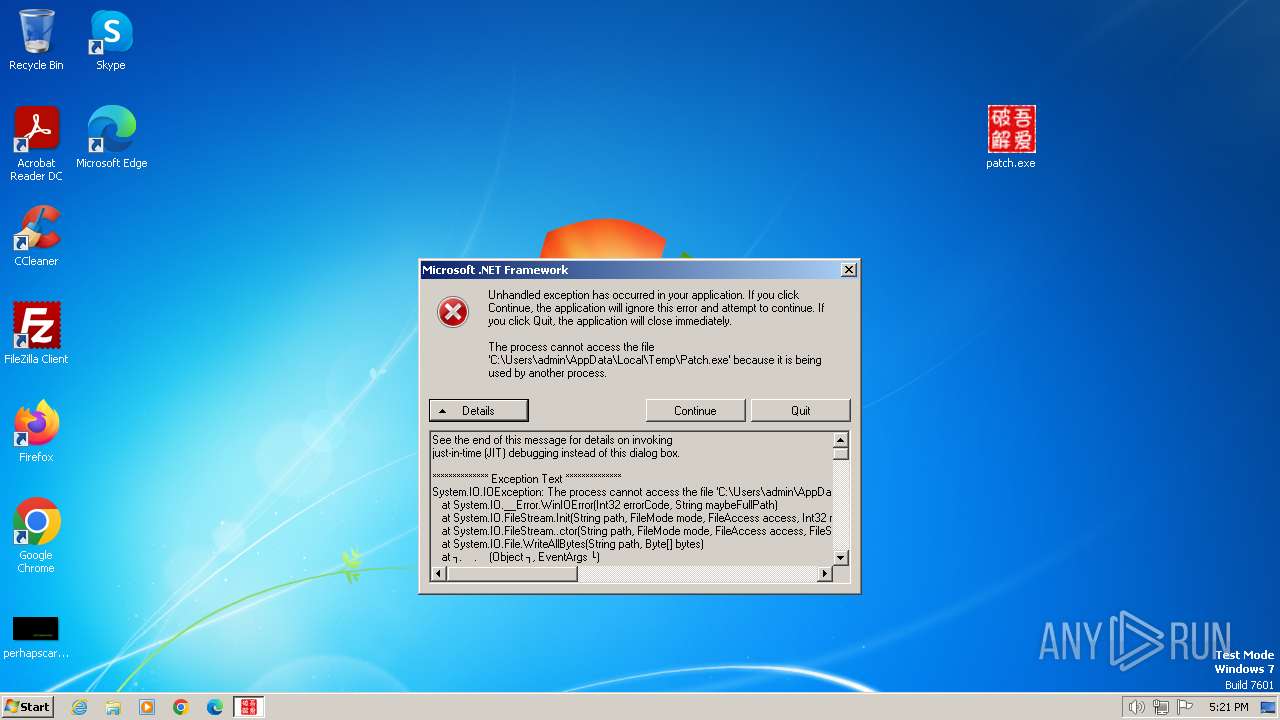Show the clock at 5:21 PM
The image size is (1280, 720).
pos(1228,707)
